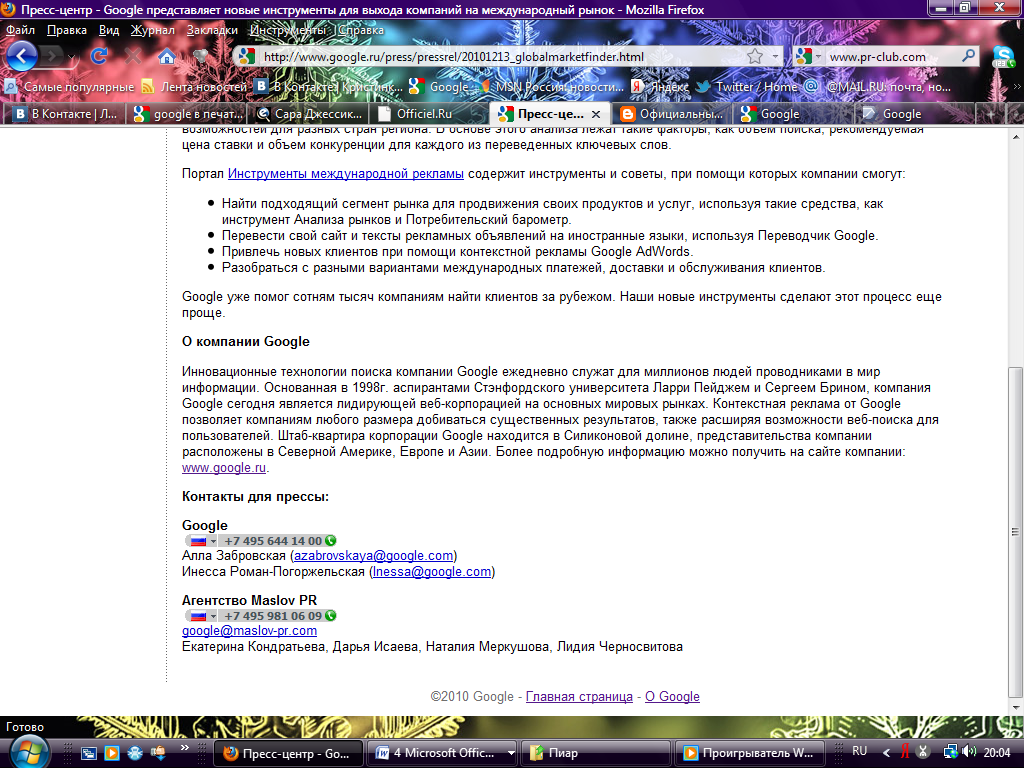Image resolution: width=1024 pixels, height=768 pixels.
Task: Click the search magnifier icon
Action: point(968,56)
